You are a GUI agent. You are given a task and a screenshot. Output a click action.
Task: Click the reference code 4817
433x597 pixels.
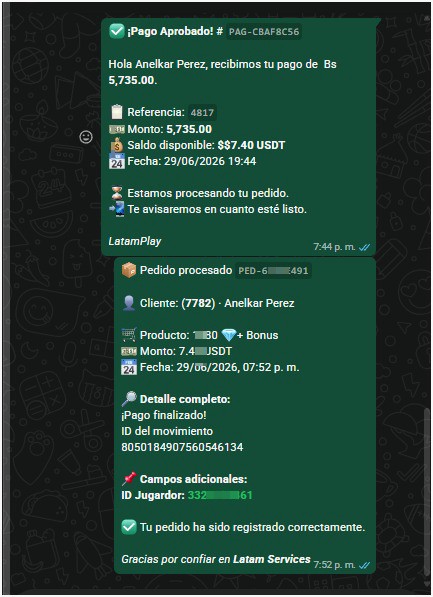202,113
